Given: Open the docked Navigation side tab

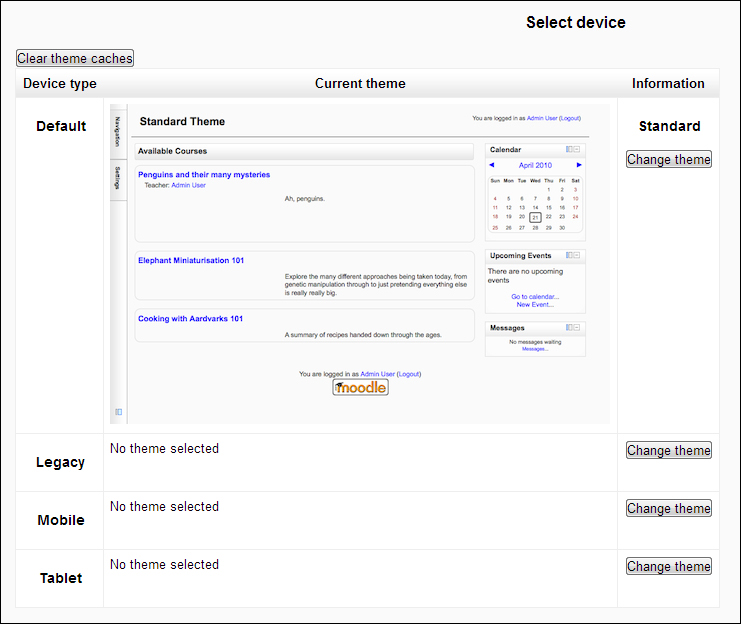Looking at the screenshot, I should coord(118,131).
